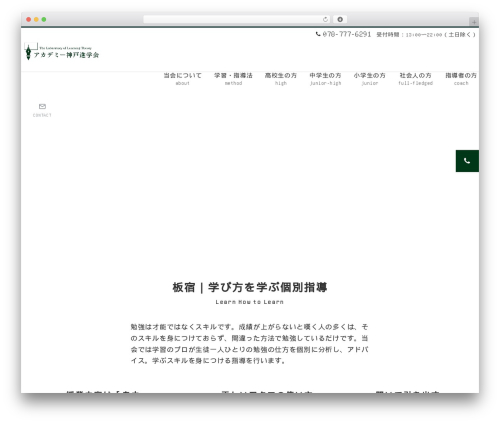Go to 指導者の方 coach menu item
Viewport: 500px width, 423px height.
(x=461, y=79)
